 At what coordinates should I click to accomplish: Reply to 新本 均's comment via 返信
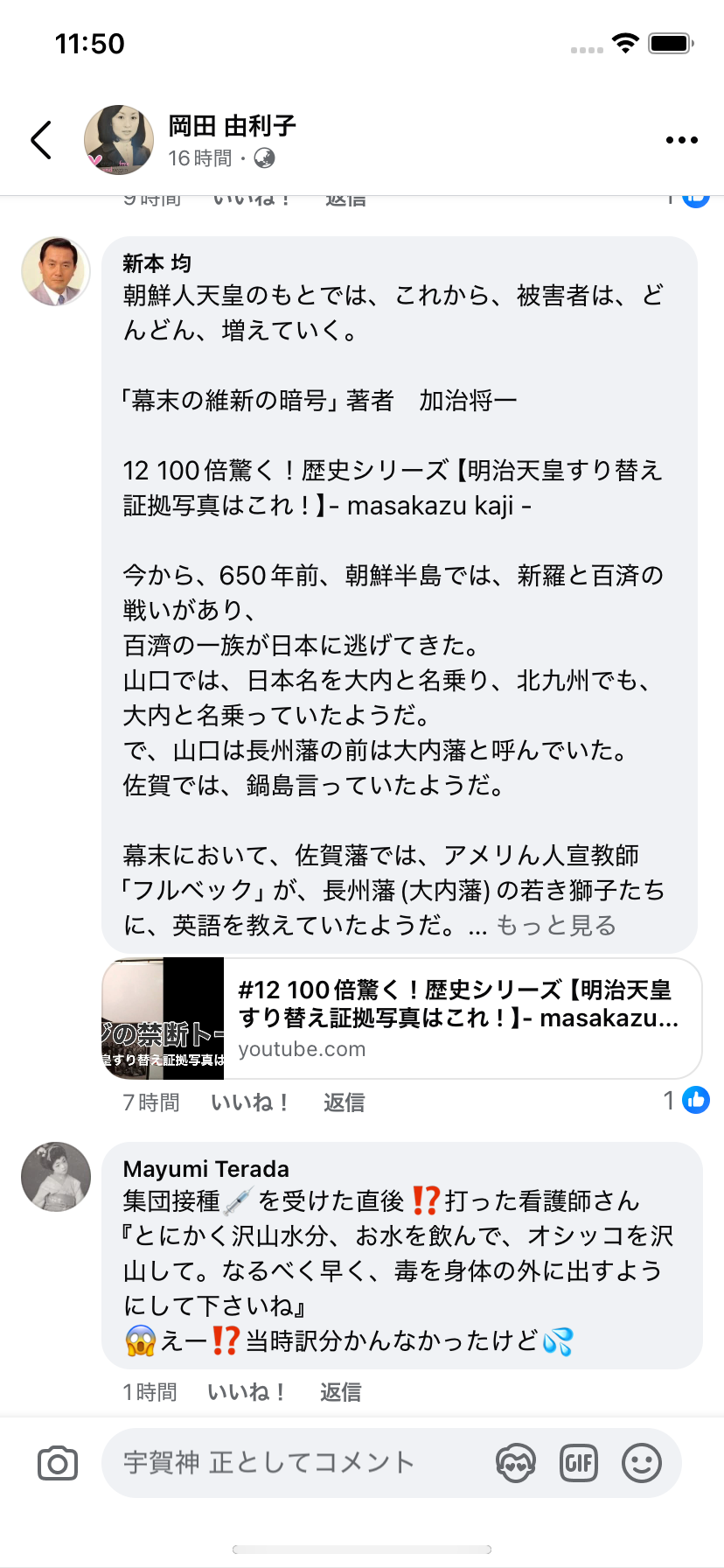345,1102
